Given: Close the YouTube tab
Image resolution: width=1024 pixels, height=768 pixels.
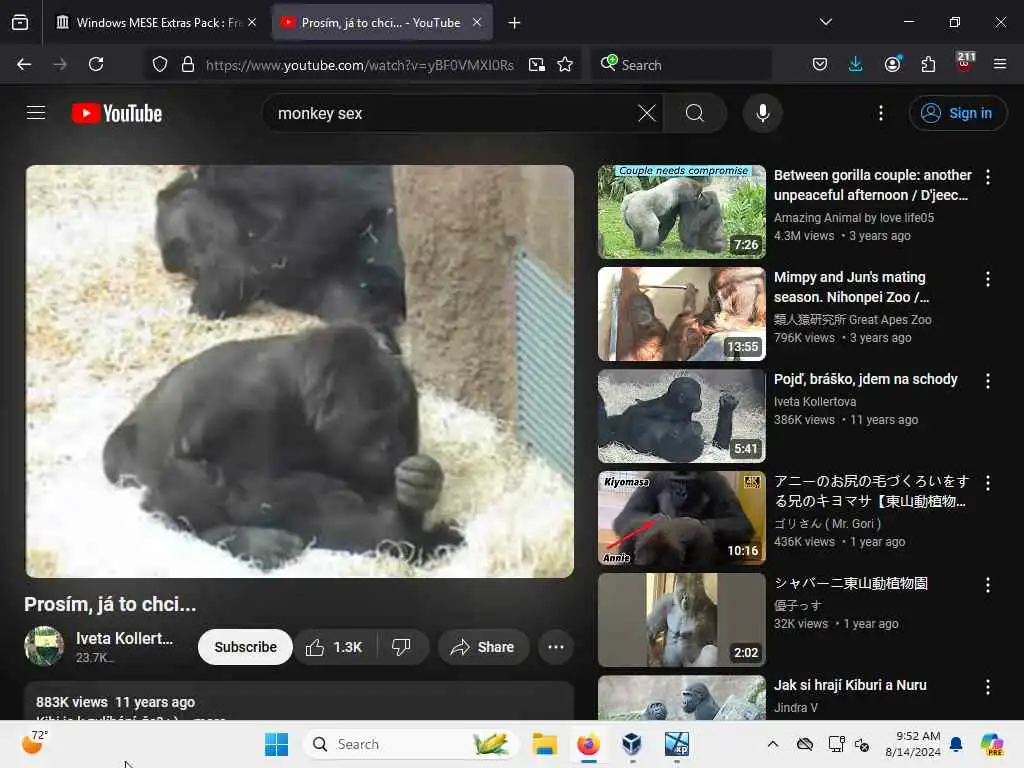Looking at the screenshot, I should coord(477,22).
